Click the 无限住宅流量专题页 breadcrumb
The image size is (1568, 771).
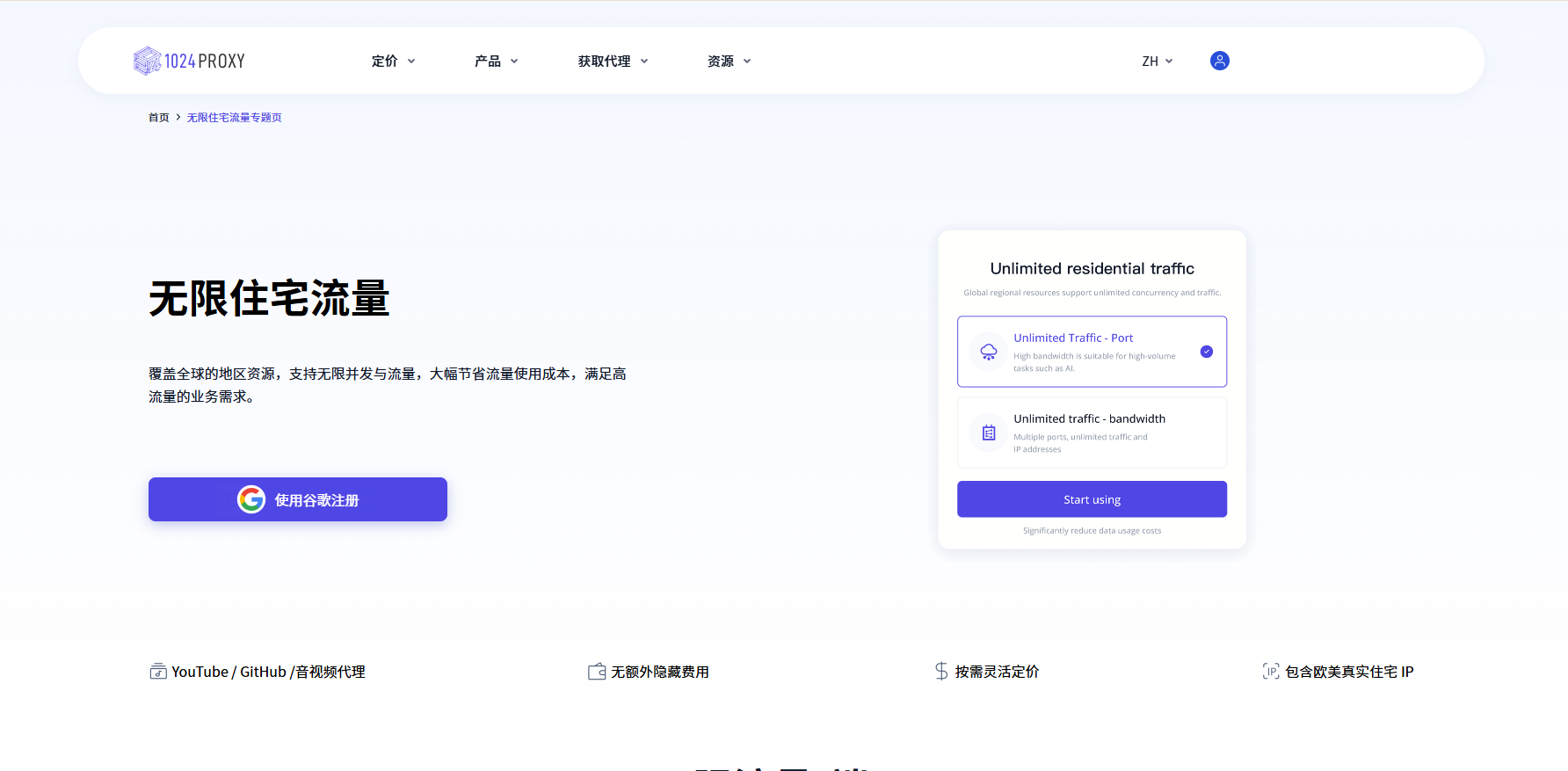(x=234, y=118)
